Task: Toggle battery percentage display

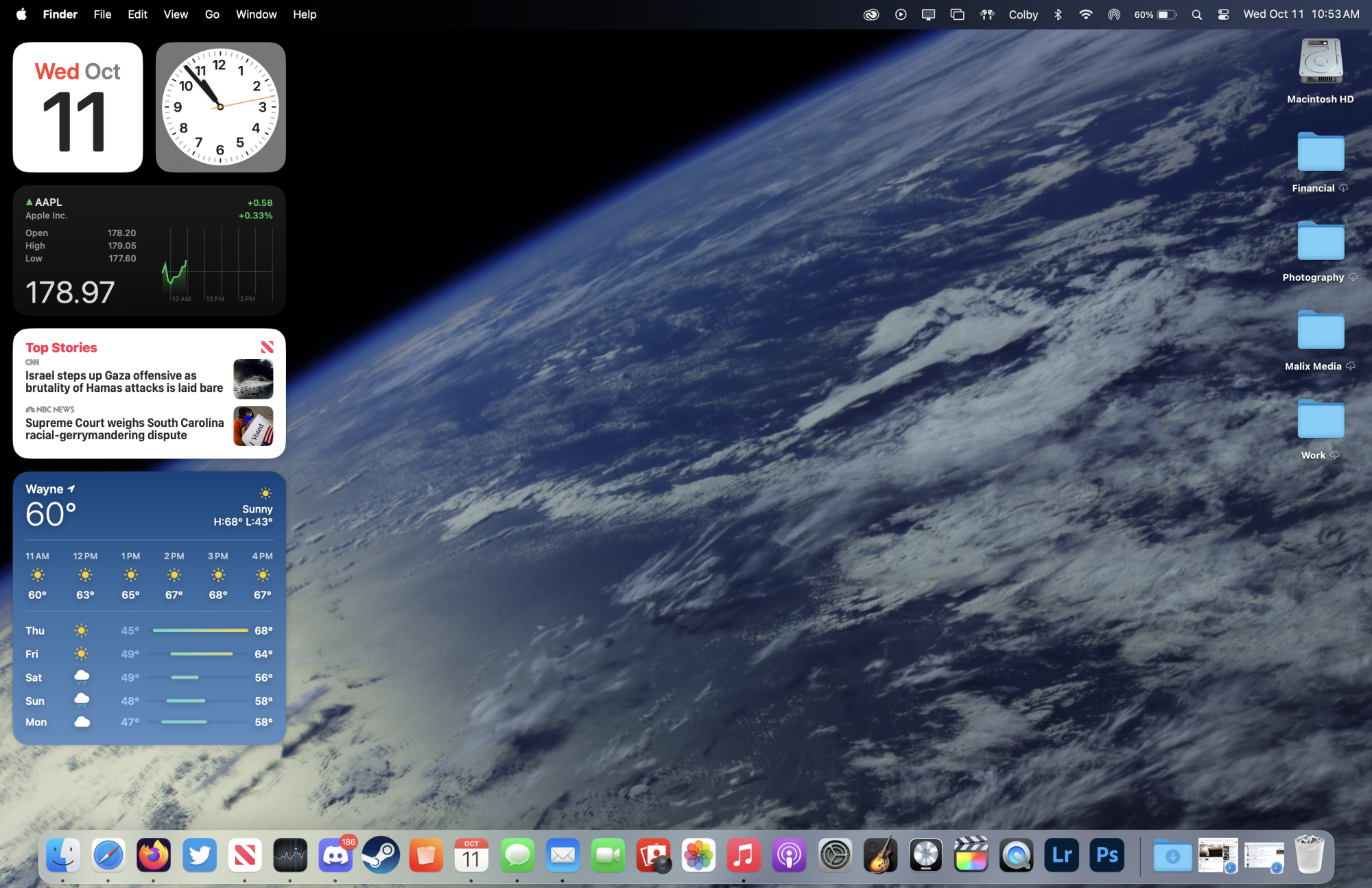Action: (x=1155, y=14)
